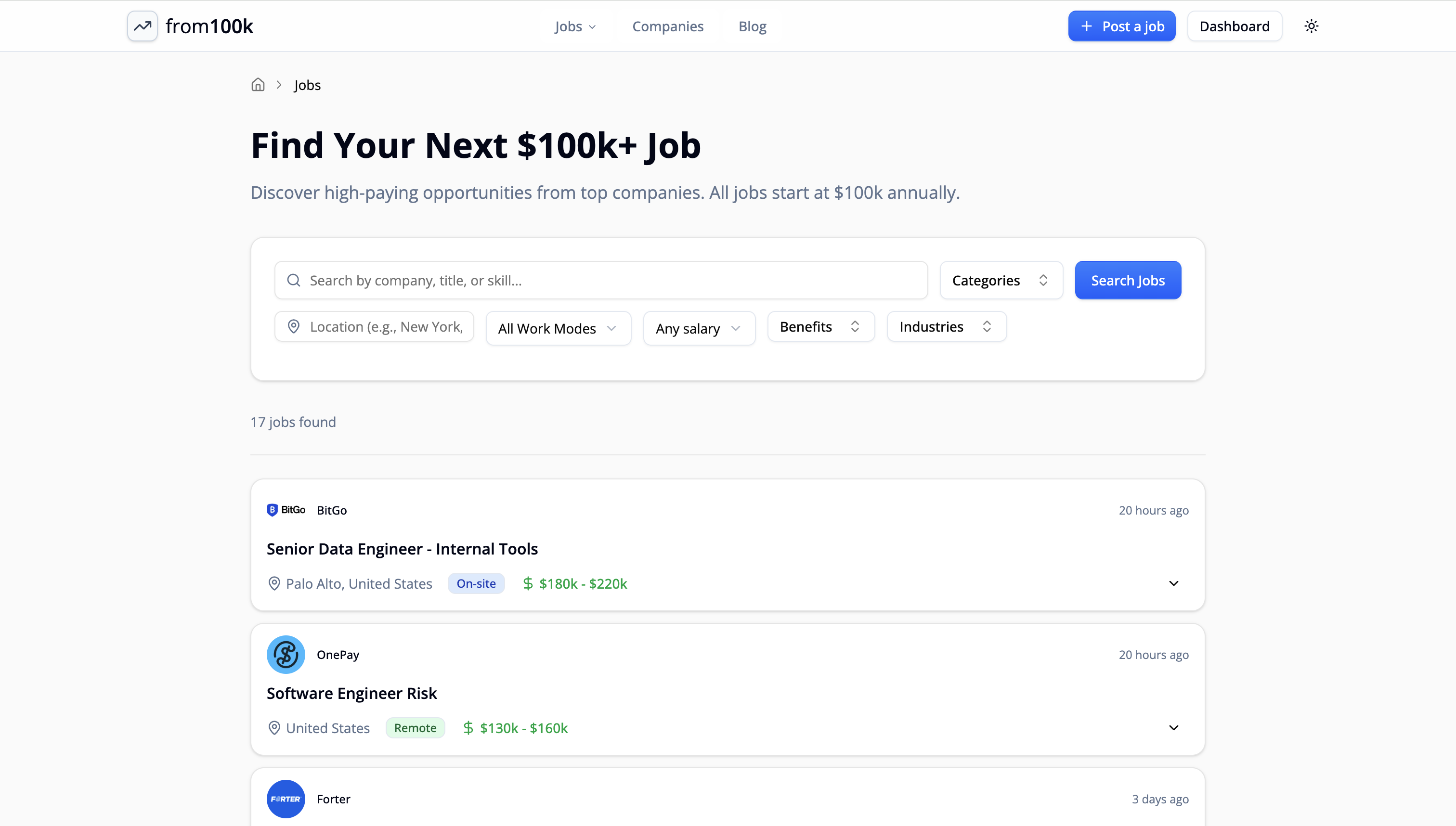
Task: Open the Any salary dropdown
Action: click(x=699, y=328)
